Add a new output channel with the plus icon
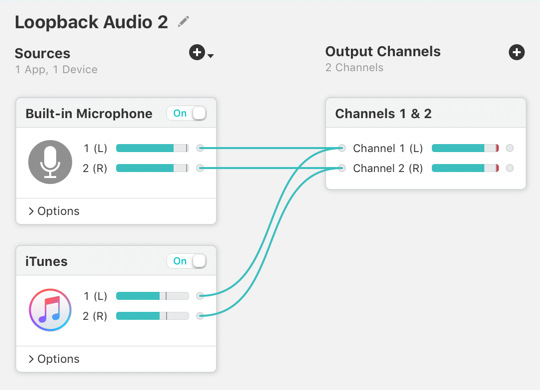 coord(517,52)
